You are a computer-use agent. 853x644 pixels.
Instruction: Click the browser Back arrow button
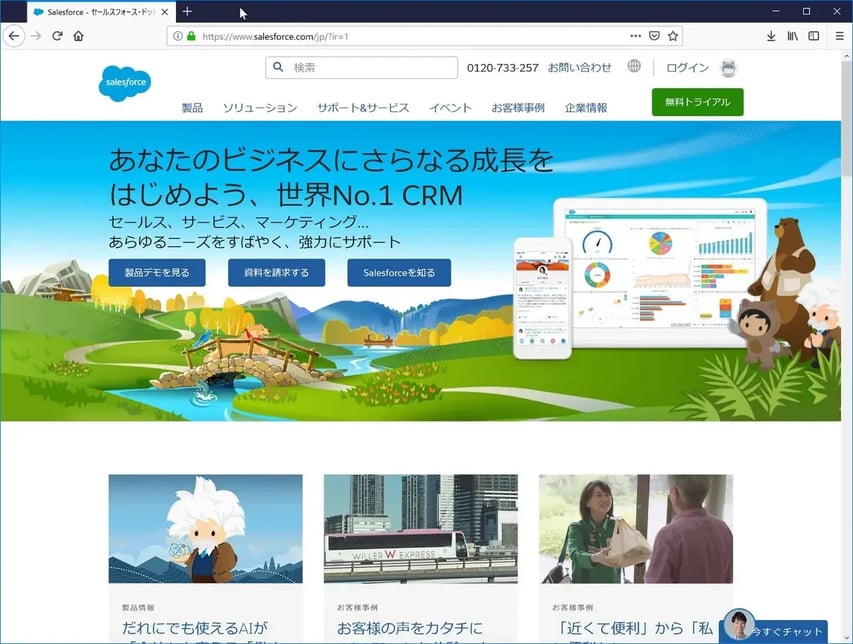point(14,36)
